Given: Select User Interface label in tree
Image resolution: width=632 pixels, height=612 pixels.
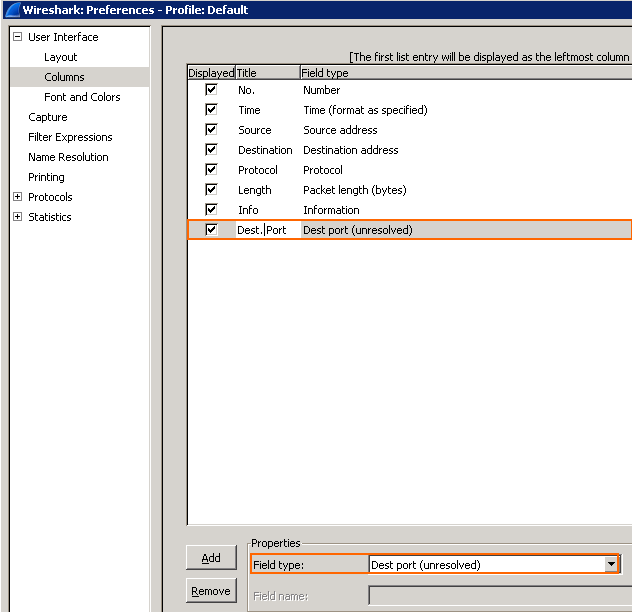Looking at the screenshot, I should point(63,37).
